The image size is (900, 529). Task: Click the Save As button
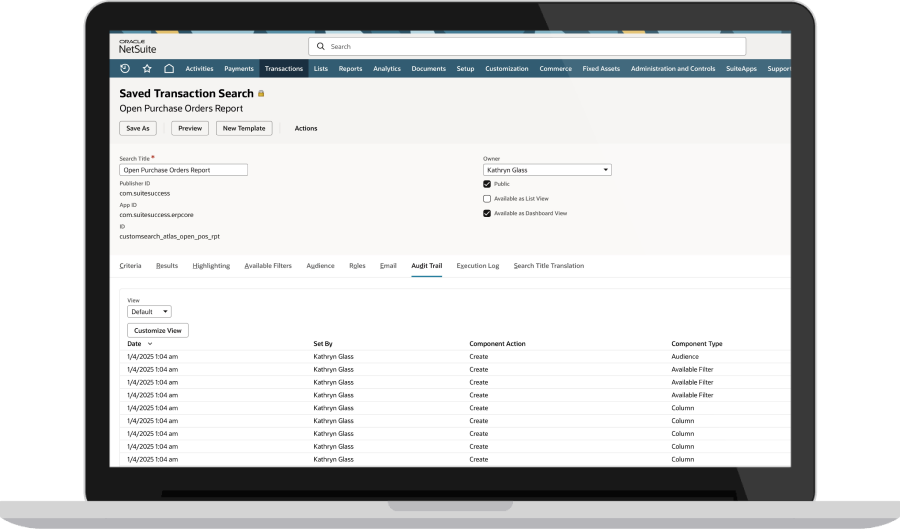pos(138,129)
